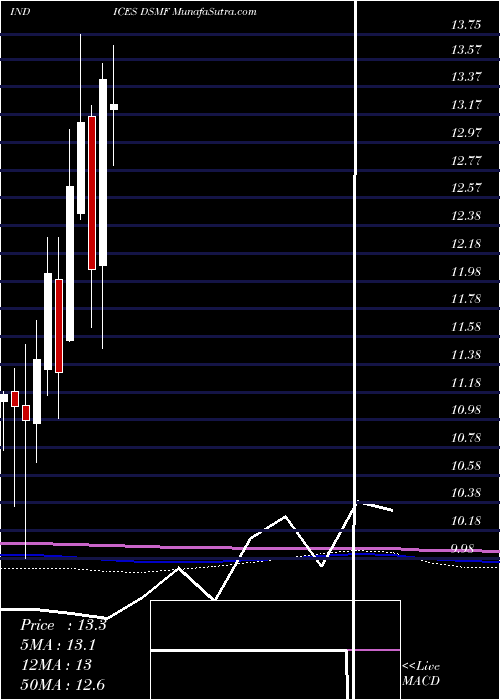This screenshot has height=700, width=500.
Task: Click the MunafaSutra.com chart title text
Action: coord(214,12)
